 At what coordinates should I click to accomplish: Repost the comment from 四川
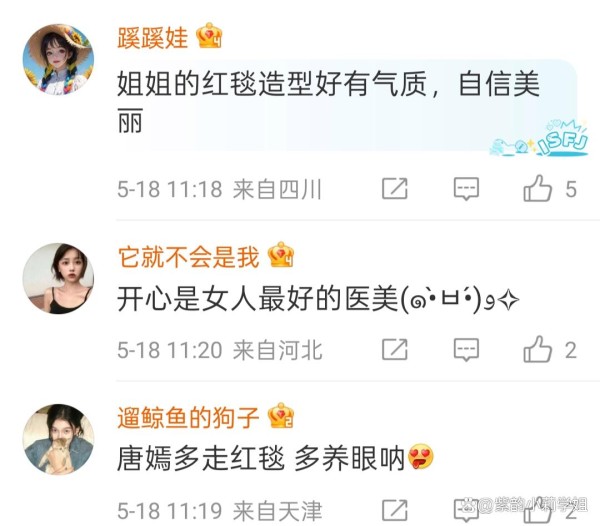click(x=395, y=188)
